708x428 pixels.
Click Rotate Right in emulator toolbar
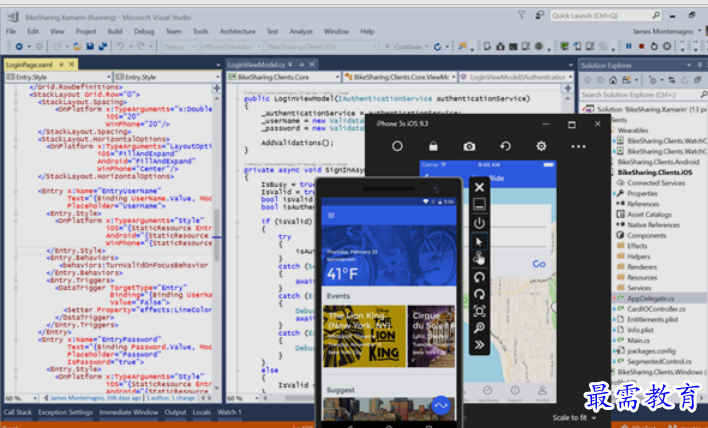[479, 294]
